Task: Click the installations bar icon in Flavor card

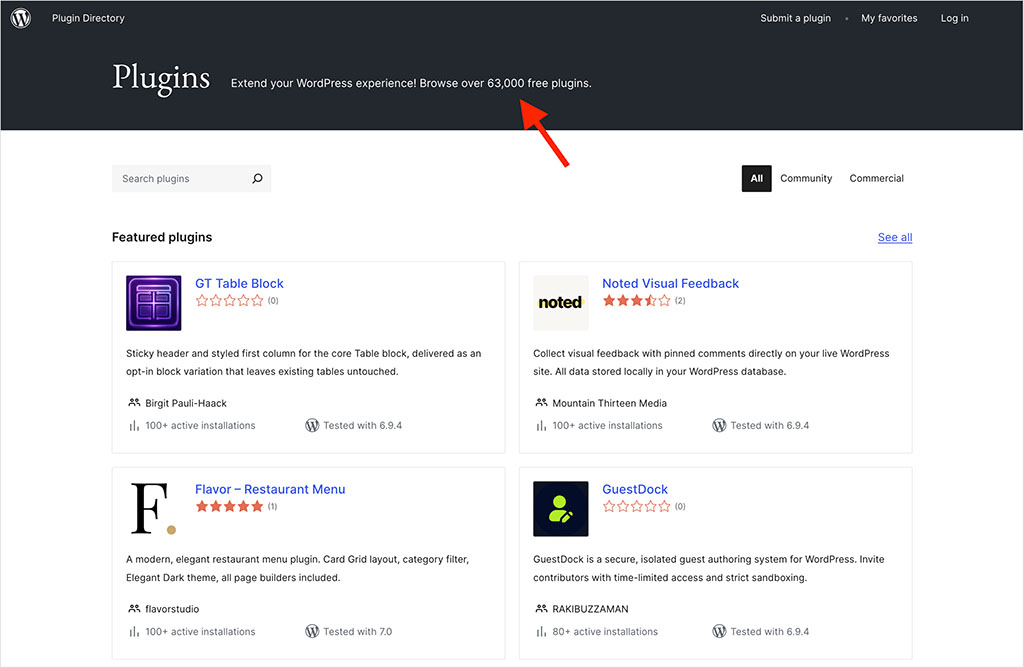Action: [134, 631]
